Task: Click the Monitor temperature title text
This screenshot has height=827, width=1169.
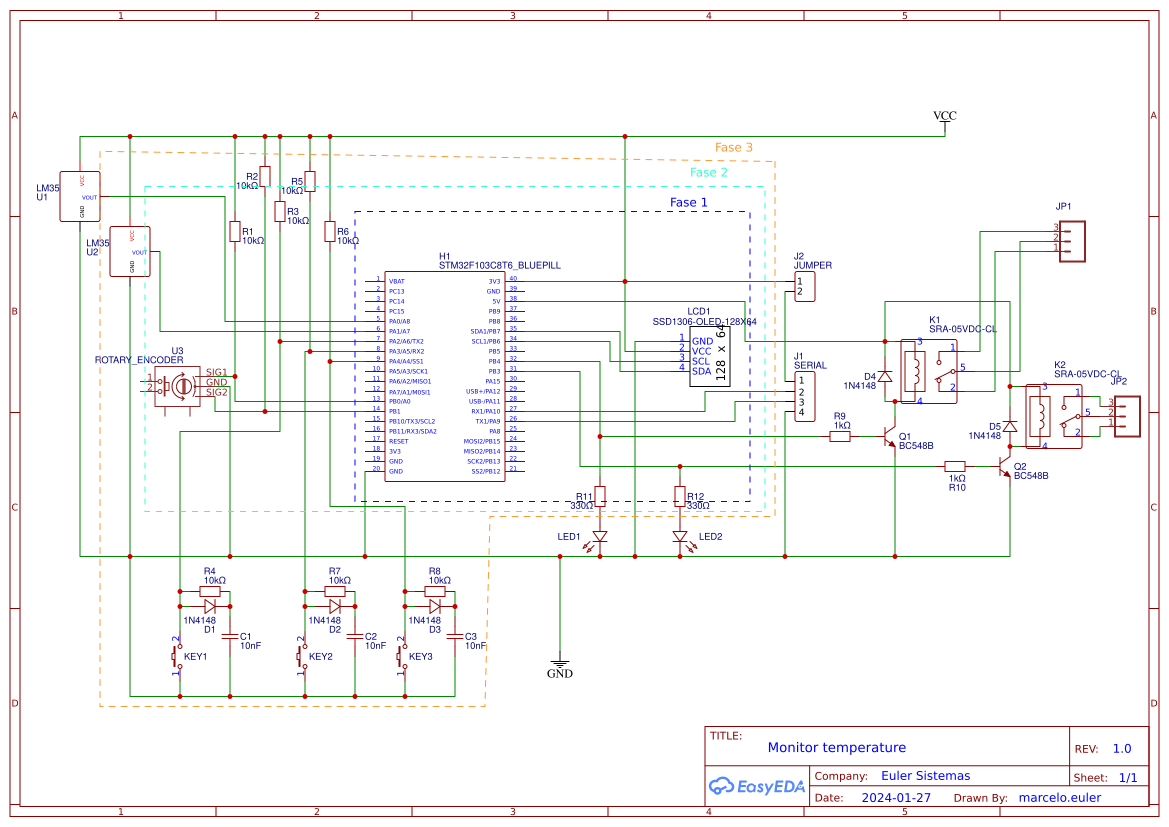Action: coord(837,747)
